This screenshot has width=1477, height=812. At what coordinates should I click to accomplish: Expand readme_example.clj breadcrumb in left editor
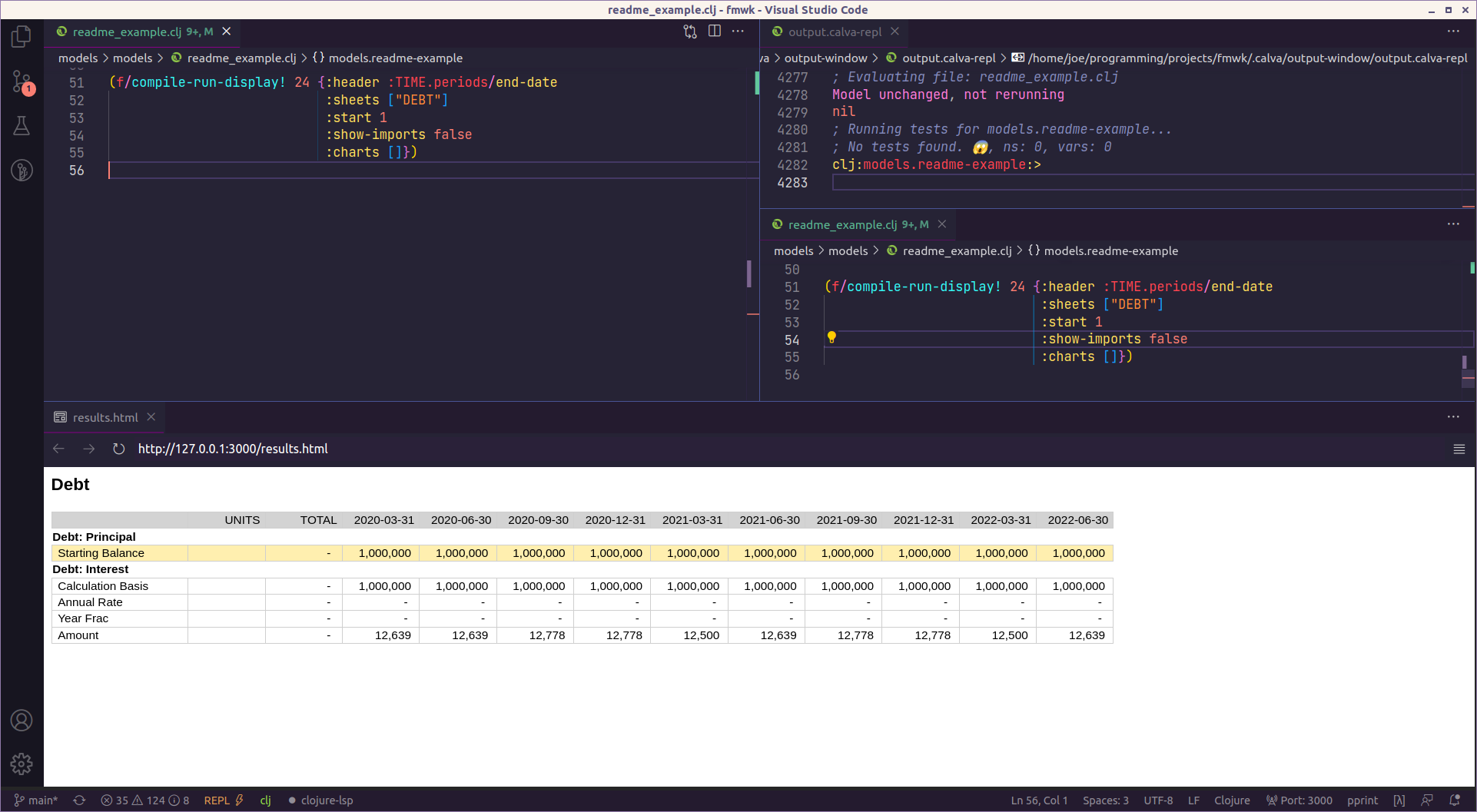pyautogui.click(x=234, y=58)
